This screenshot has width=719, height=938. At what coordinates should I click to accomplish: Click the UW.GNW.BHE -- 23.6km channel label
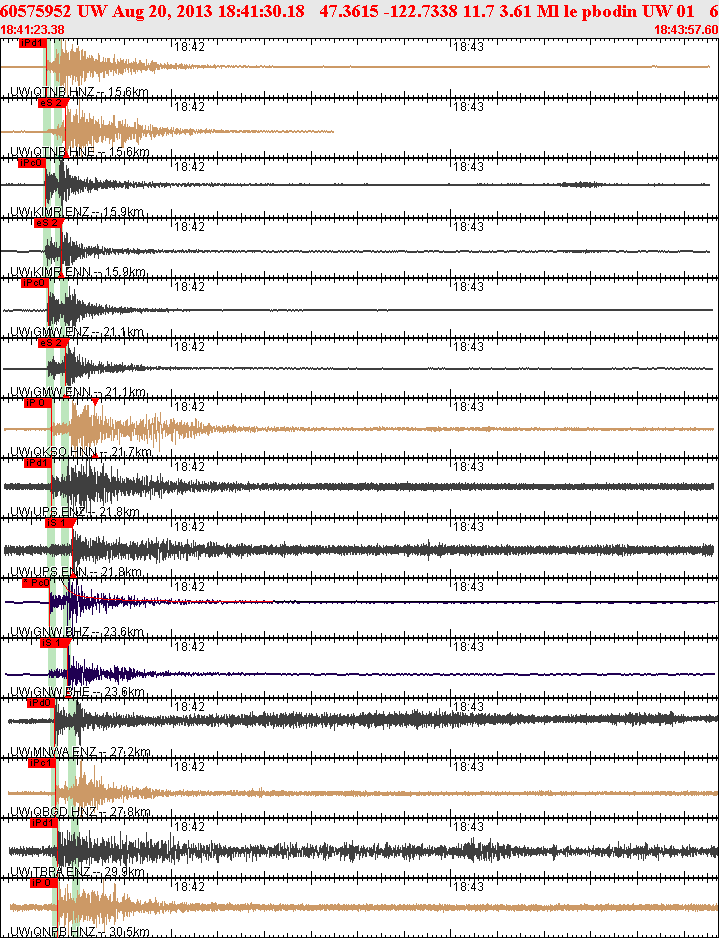click(77, 692)
